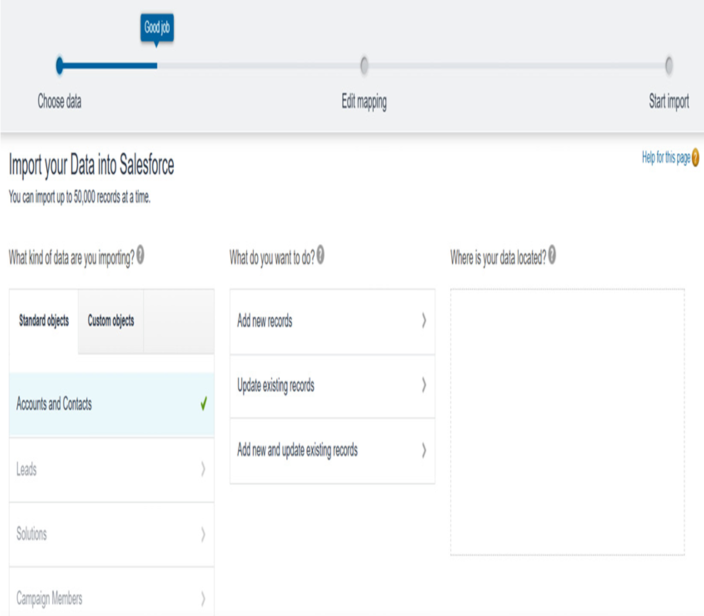The width and height of the screenshot is (704, 616).
Task: Choose 'Update existing records'
Action: (332, 386)
